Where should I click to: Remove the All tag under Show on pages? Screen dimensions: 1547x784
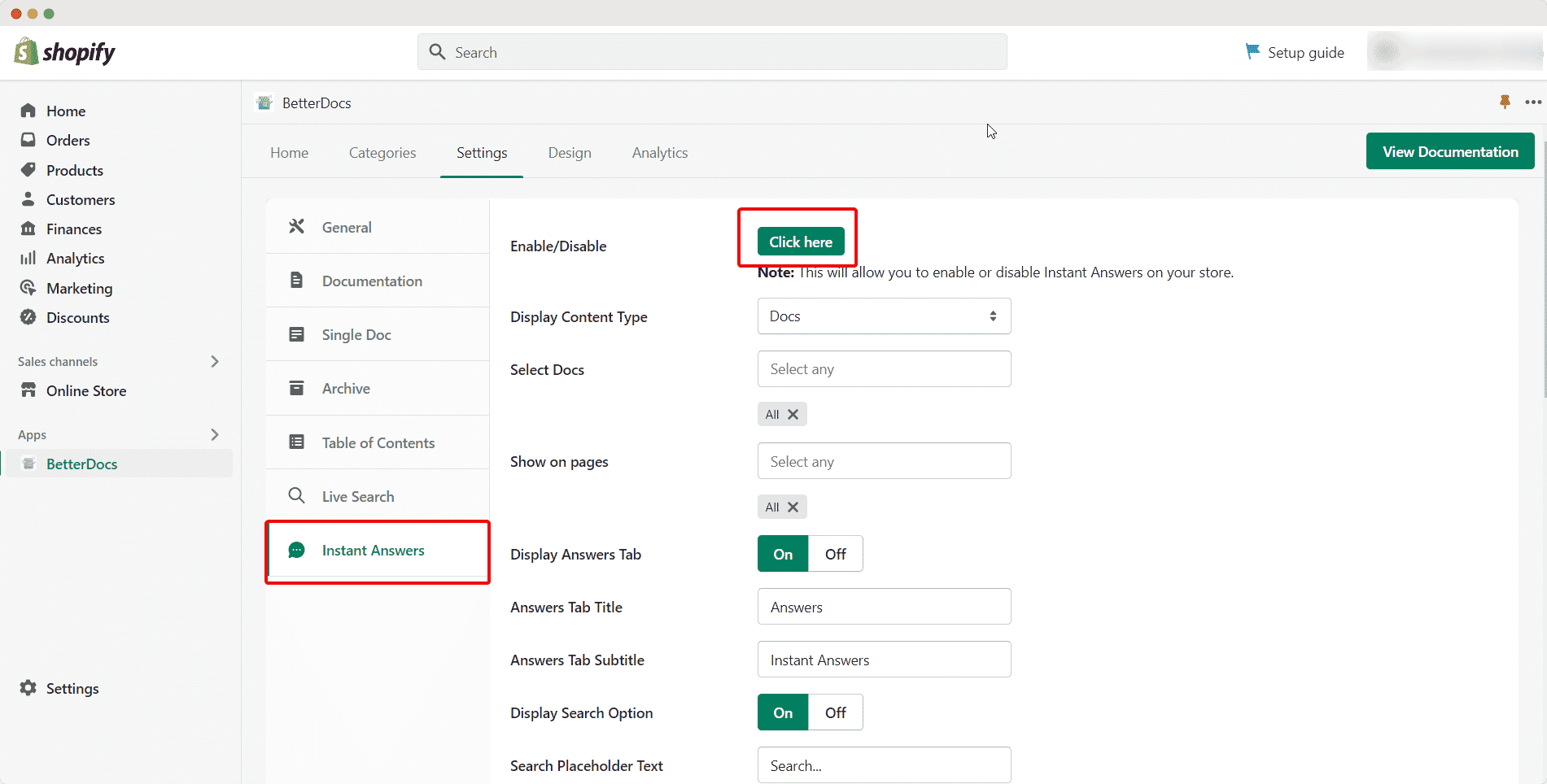(x=793, y=507)
